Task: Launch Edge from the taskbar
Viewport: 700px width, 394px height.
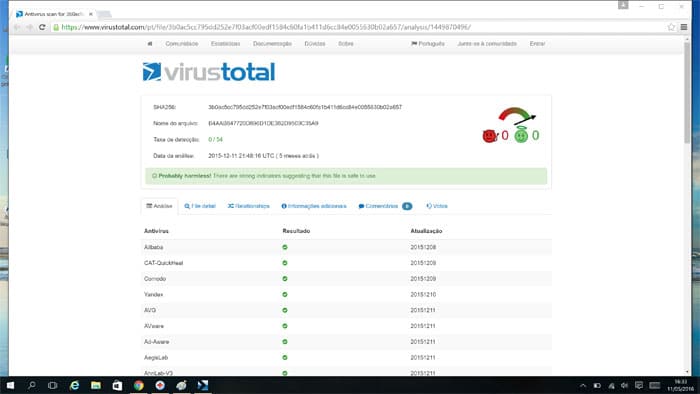Action: click(x=75, y=385)
